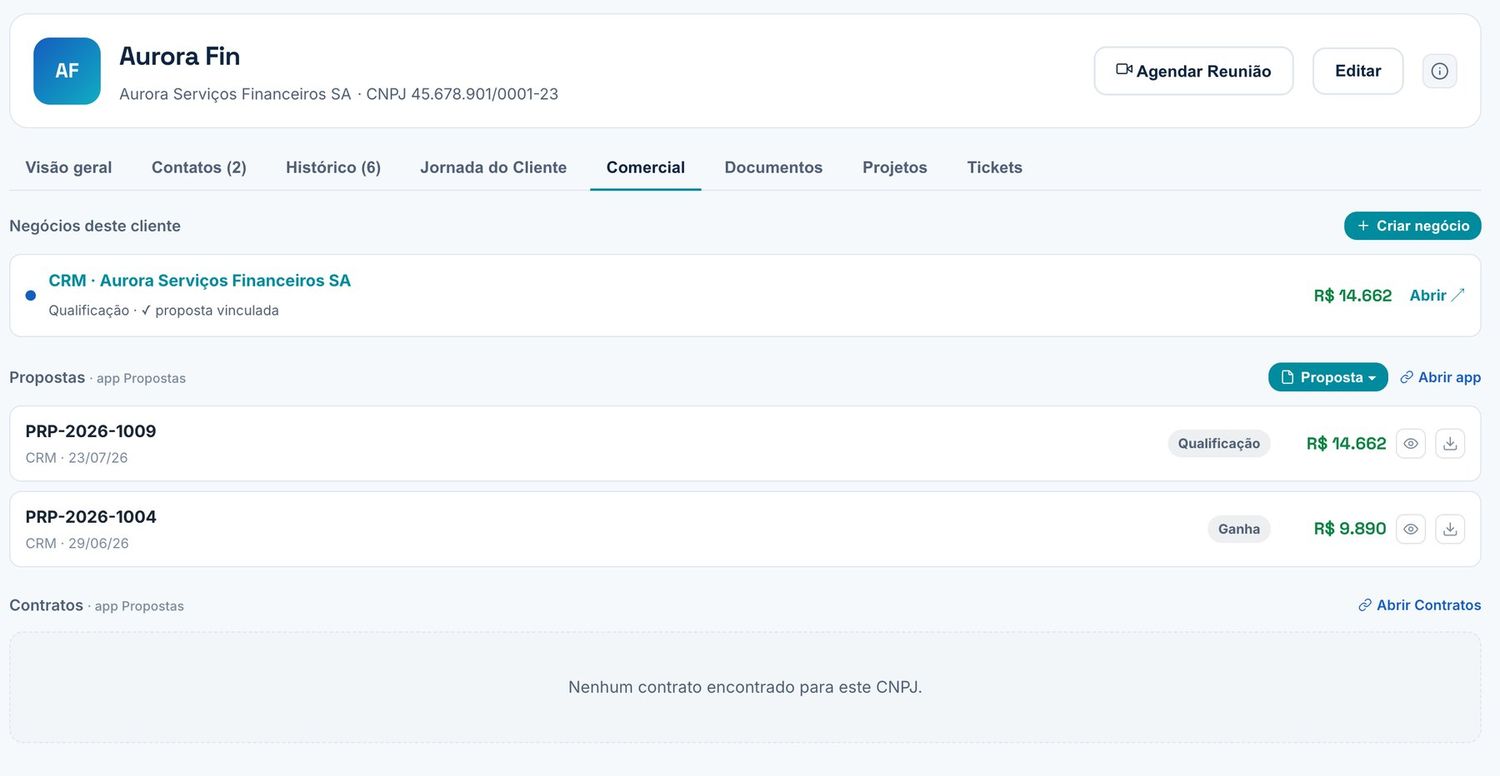Expand the Proposta dropdown button

[1328, 377]
